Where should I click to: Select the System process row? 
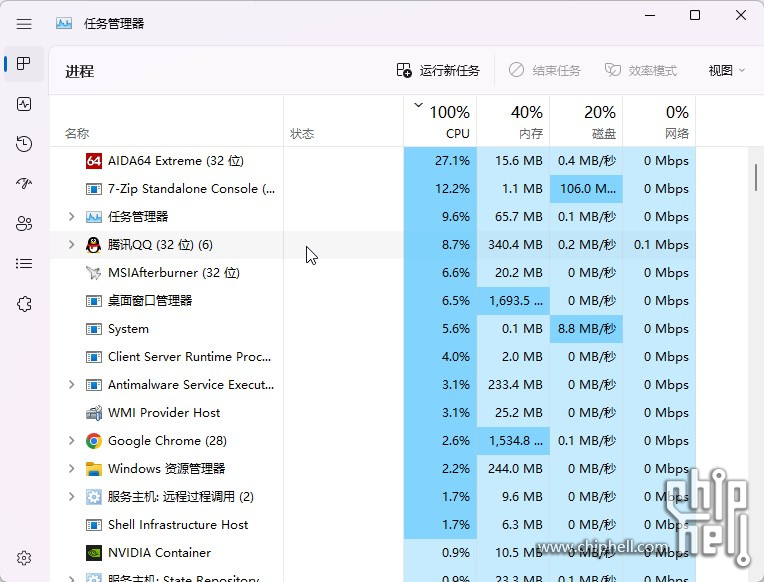click(x=373, y=329)
